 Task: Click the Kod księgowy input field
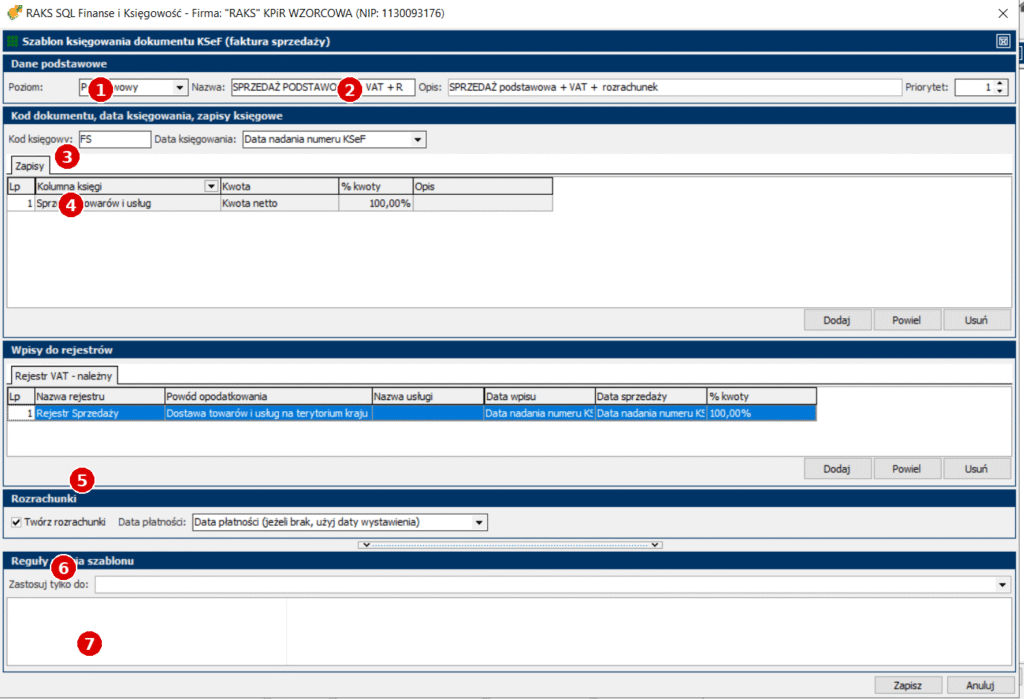coord(113,139)
